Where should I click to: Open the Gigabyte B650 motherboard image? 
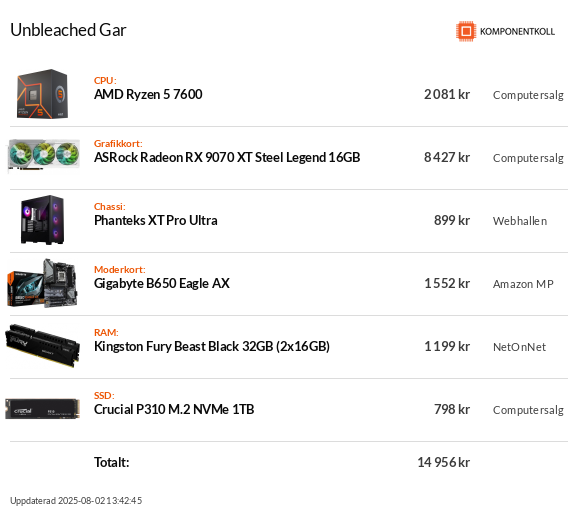[x=43, y=283]
